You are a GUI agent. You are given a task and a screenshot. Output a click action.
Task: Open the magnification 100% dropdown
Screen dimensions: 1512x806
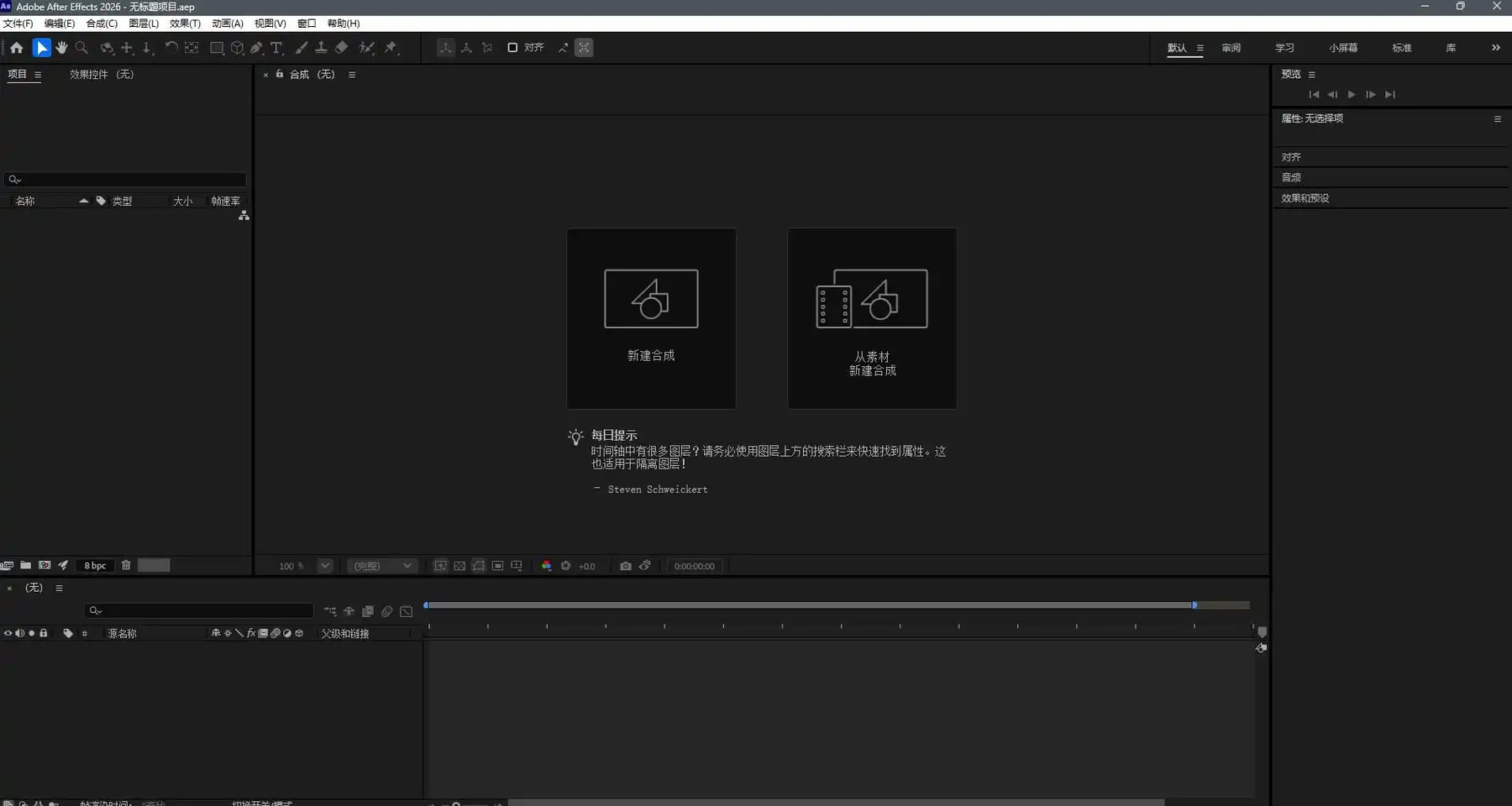[x=325, y=566]
